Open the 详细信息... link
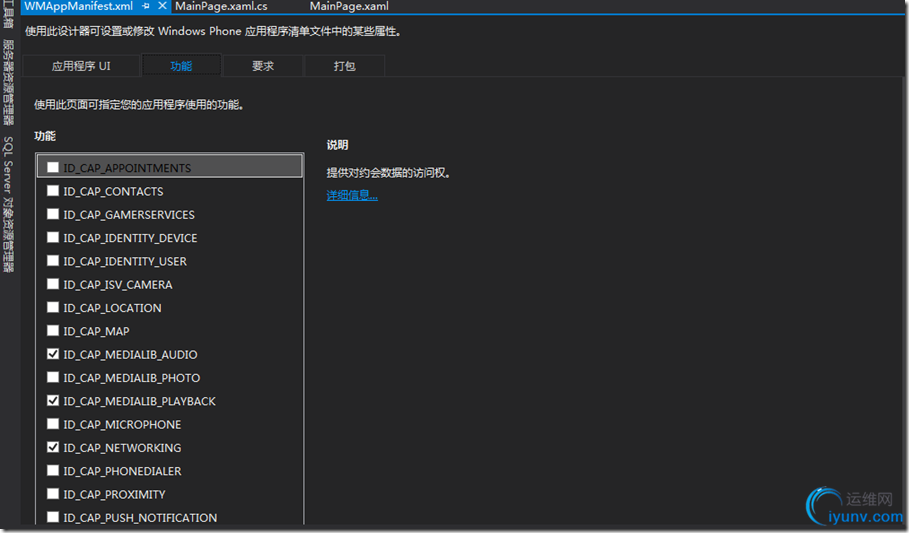Viewport: 909px width, 533px height. point(352,195)
